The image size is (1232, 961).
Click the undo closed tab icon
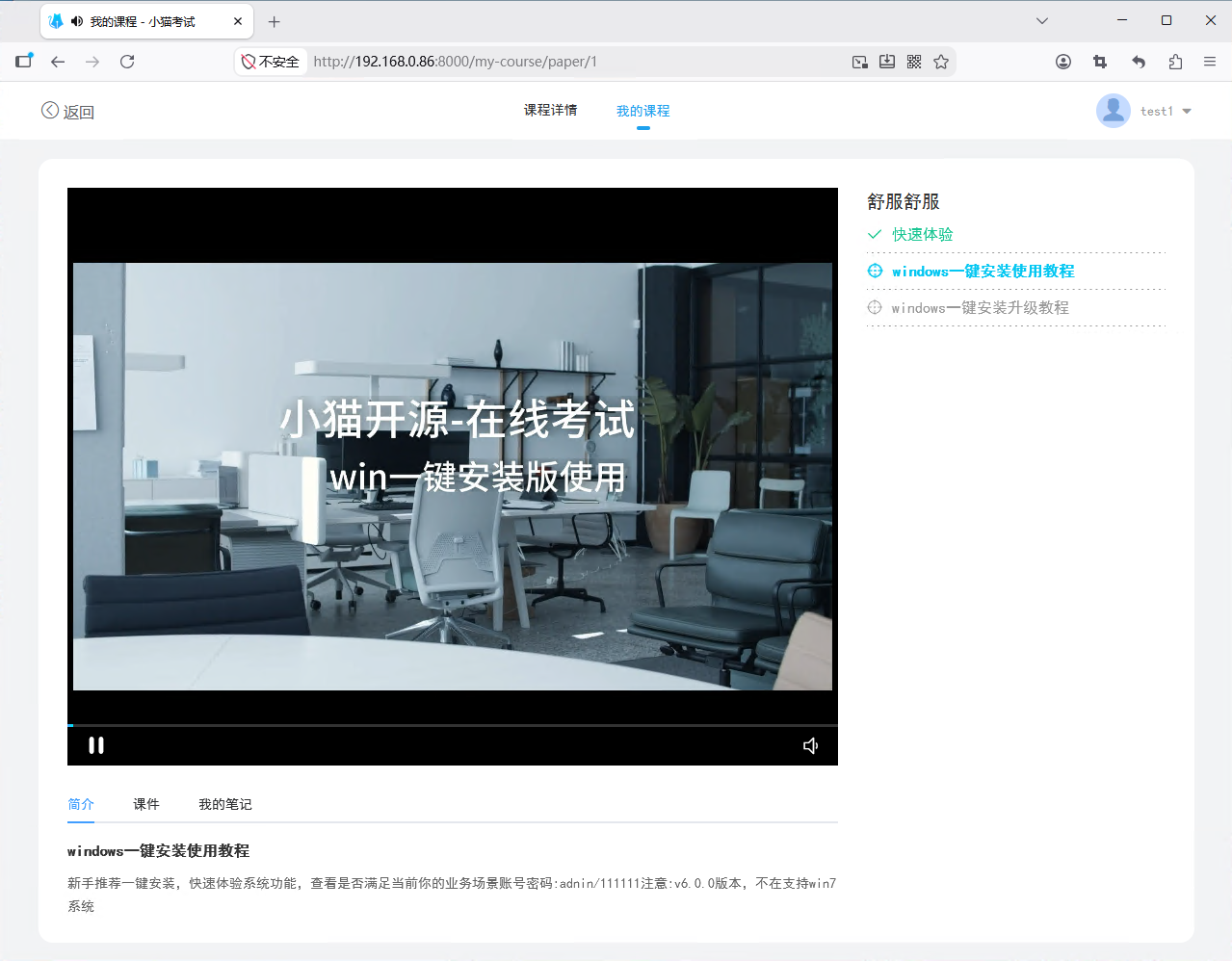tap(1139, 62)
